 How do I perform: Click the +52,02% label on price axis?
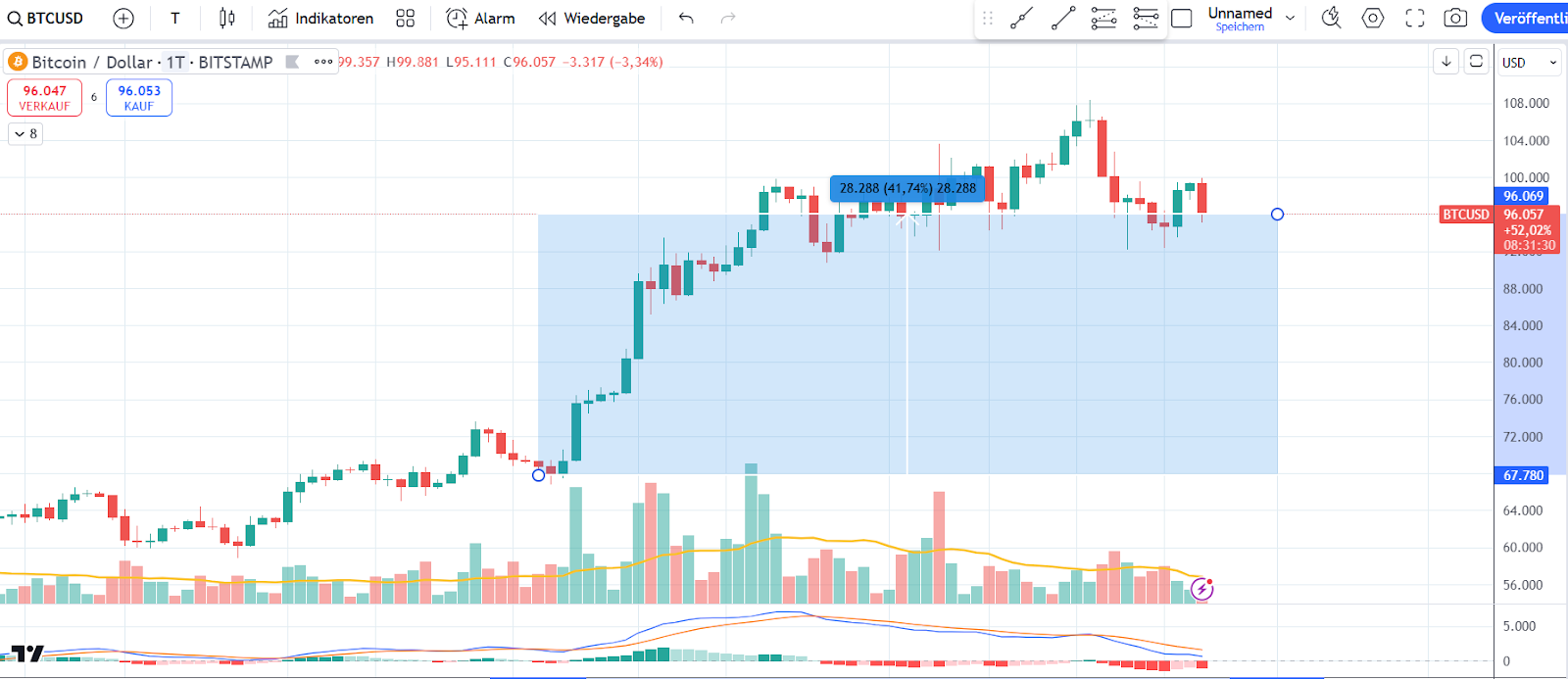1527,230
